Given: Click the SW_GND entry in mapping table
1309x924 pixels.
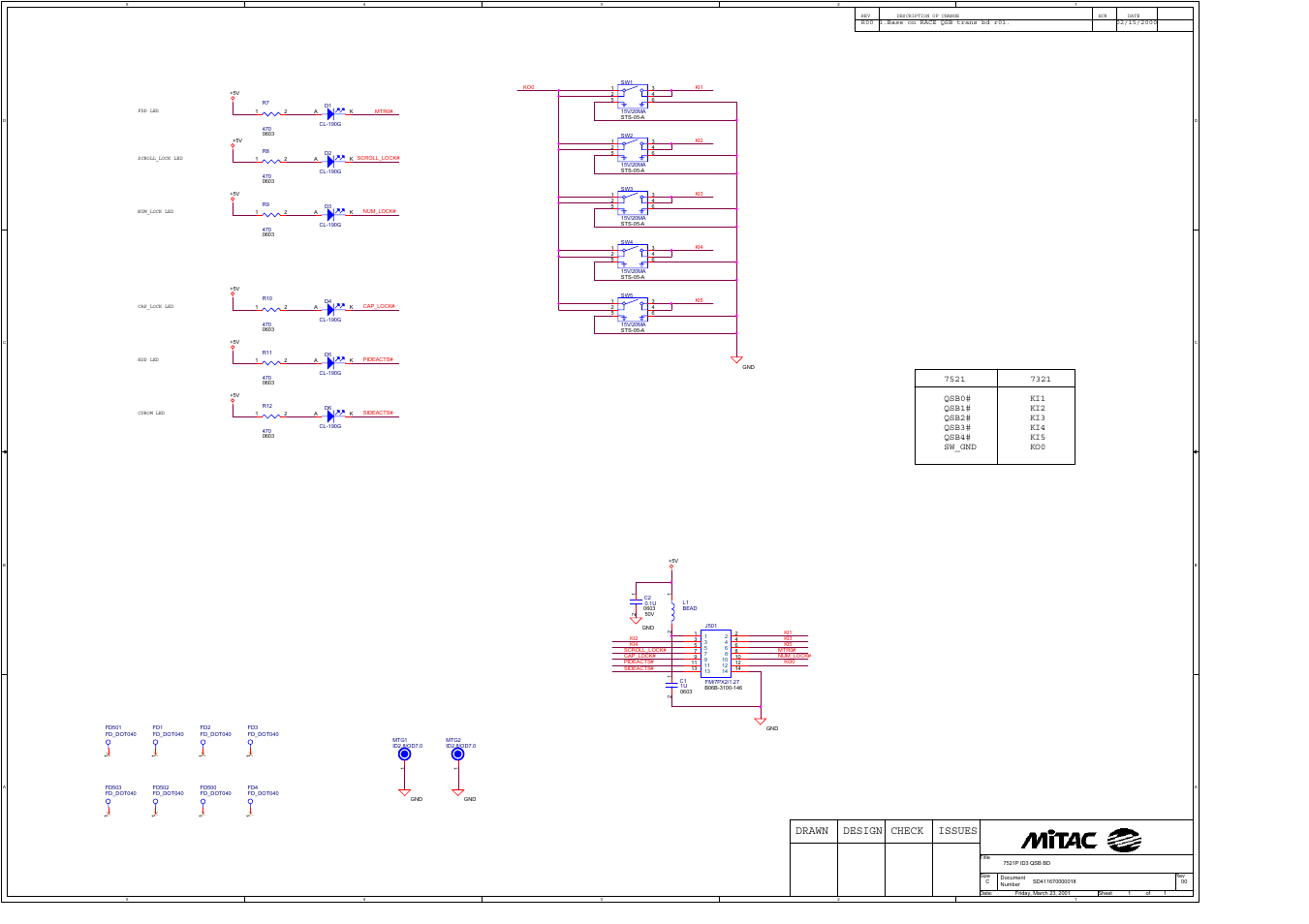Looking at the screenshot, I should (x=960, y=447).
